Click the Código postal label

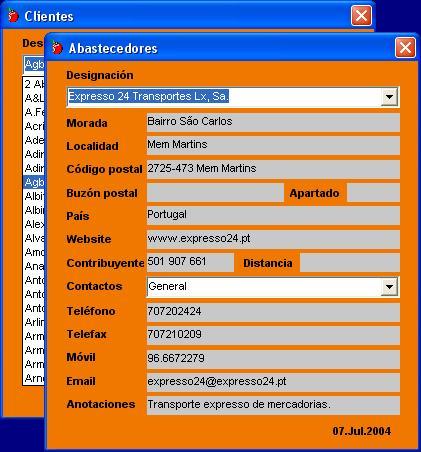(104, 169)
